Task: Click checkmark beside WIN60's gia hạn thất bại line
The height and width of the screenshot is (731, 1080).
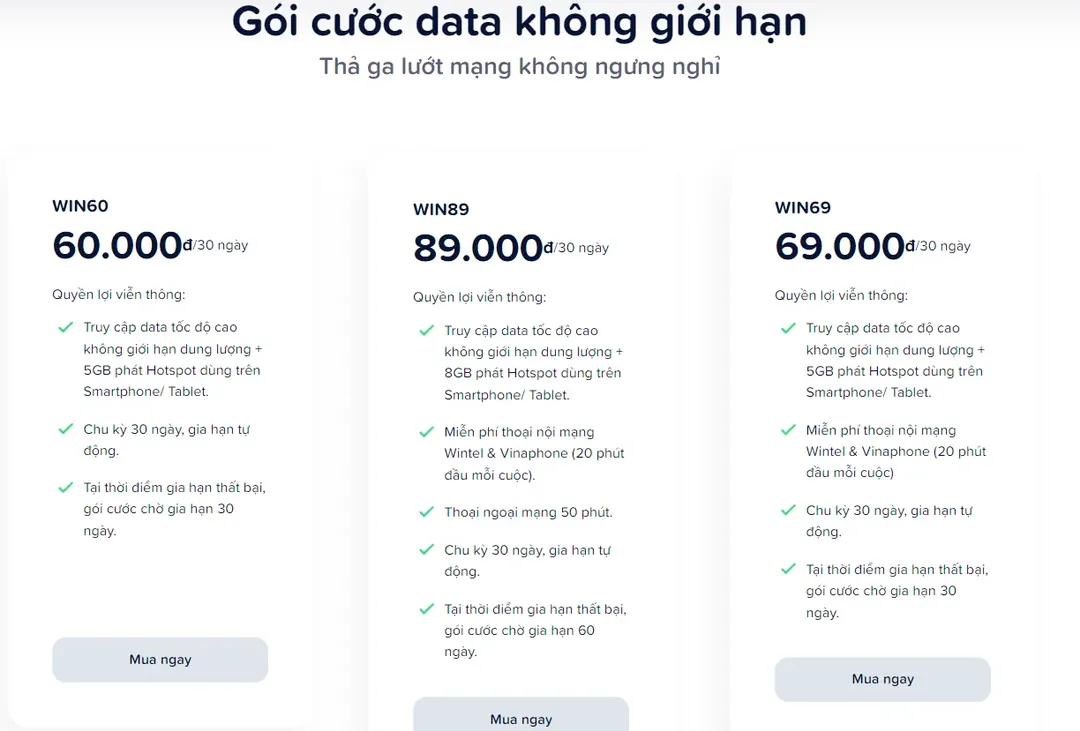Action: tap(66, 488)
